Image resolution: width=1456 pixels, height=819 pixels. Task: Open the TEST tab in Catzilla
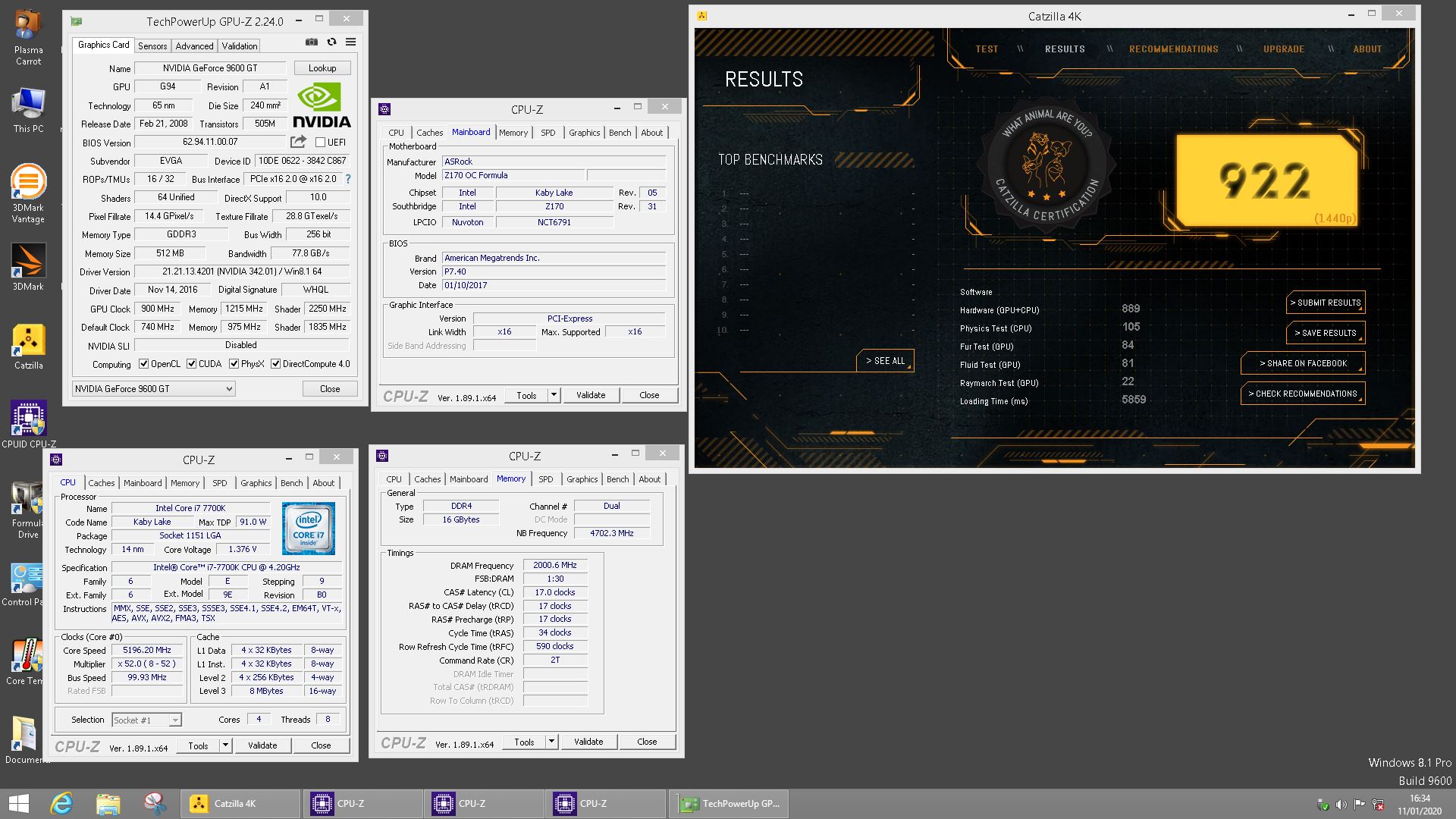[x=987, y=49]
